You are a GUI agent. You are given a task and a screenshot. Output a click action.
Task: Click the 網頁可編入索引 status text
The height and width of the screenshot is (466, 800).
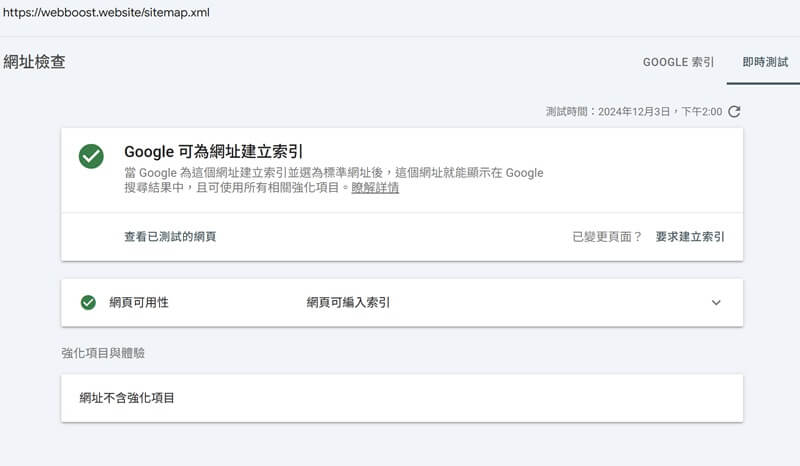point(348,303)
